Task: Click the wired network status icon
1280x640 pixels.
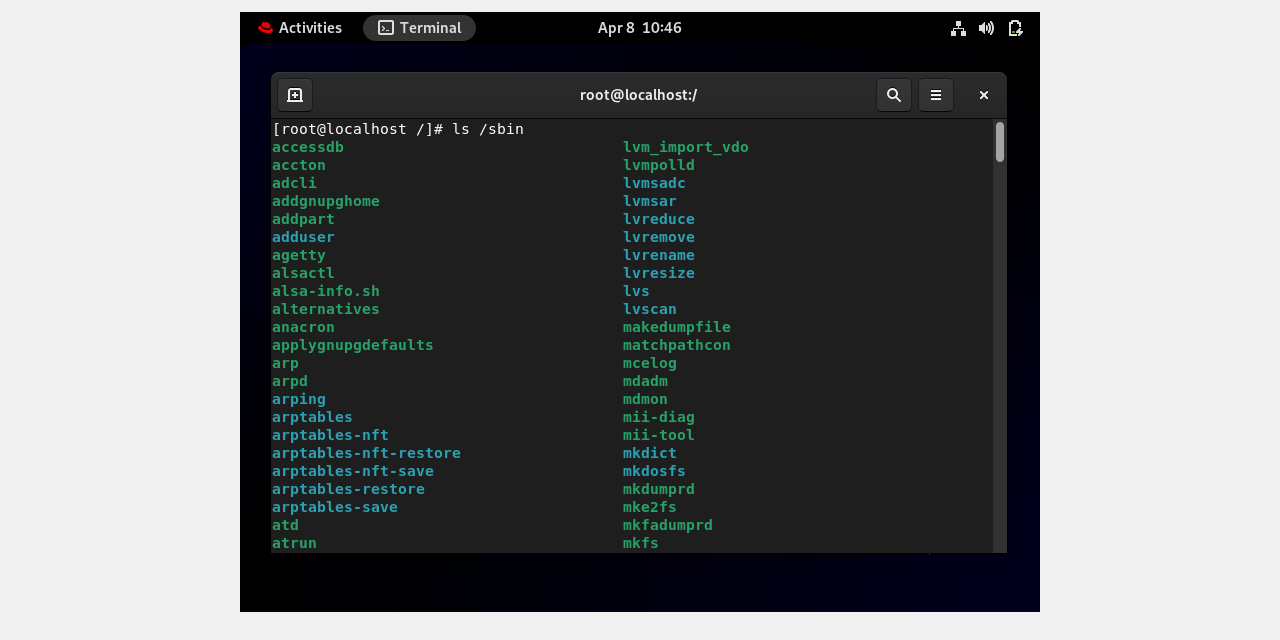Action: pos(958,28)
